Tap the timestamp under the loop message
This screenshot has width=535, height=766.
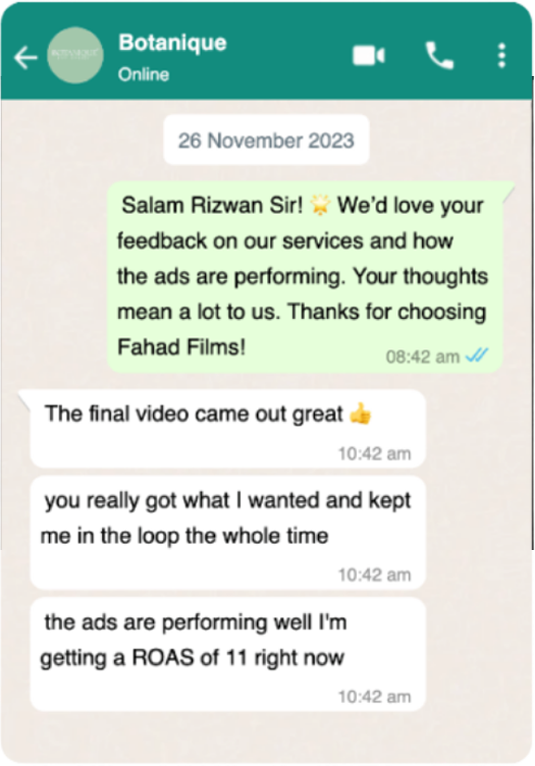click(375, 575)
